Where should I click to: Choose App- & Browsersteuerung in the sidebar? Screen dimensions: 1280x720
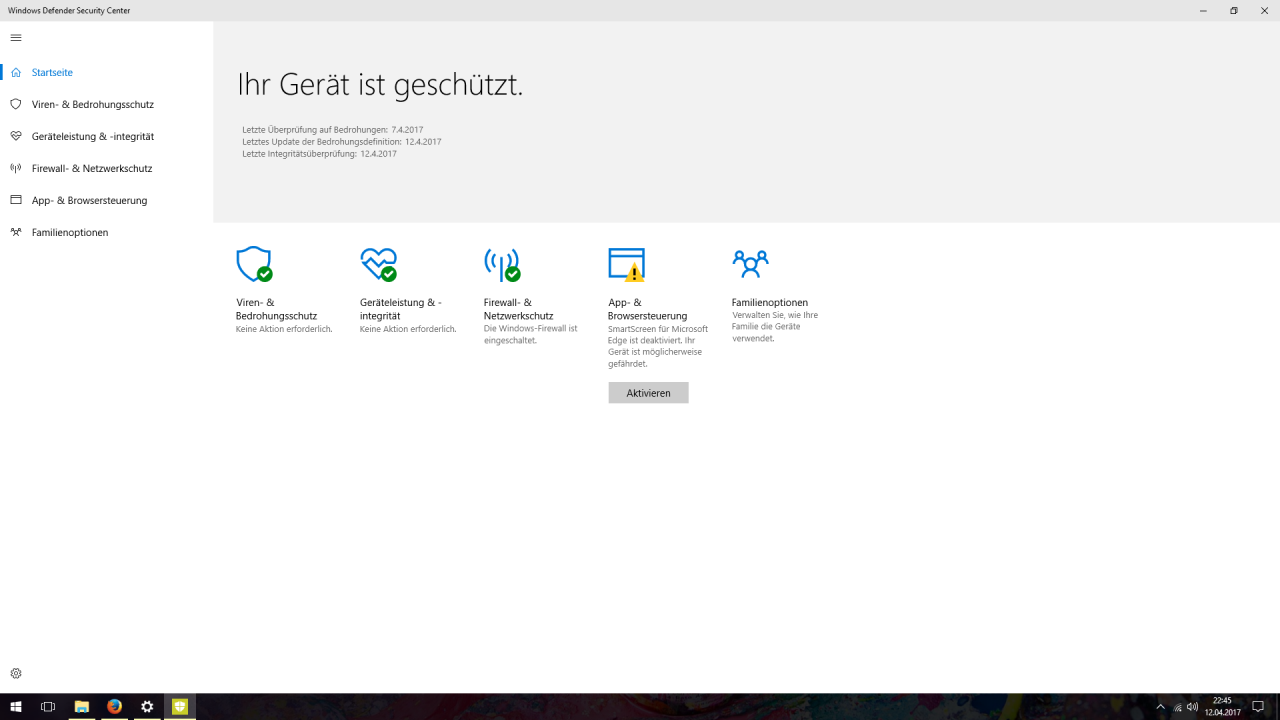107,200
